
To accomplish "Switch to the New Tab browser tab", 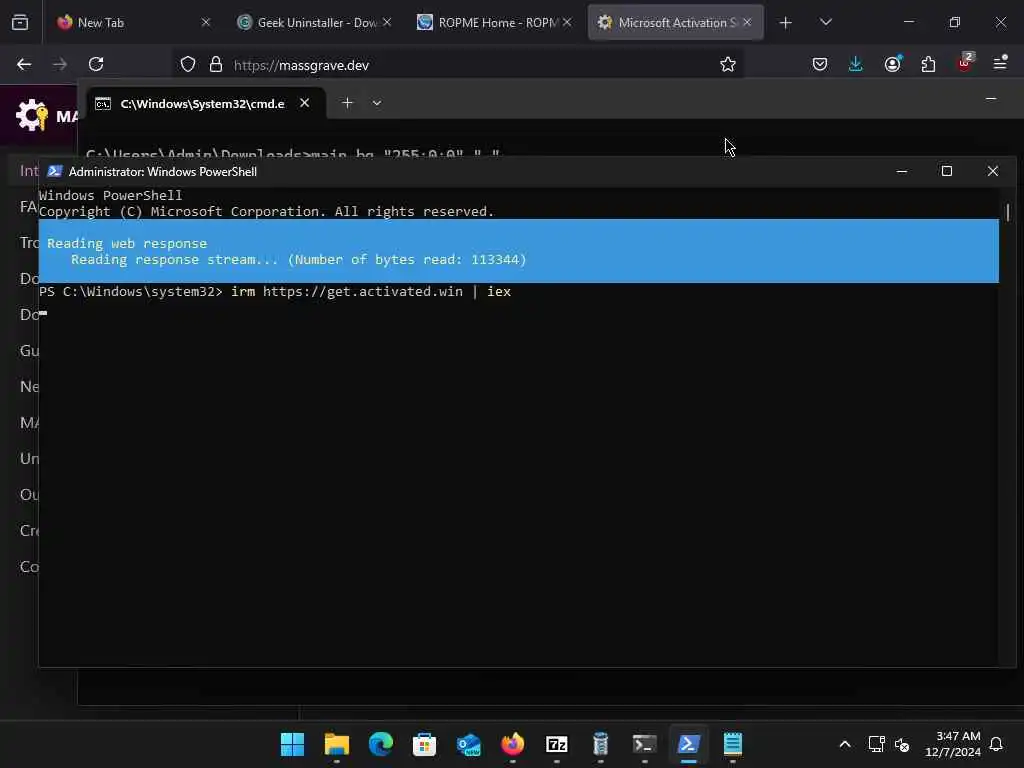I will pyautogui.click(x=134, y=22).
